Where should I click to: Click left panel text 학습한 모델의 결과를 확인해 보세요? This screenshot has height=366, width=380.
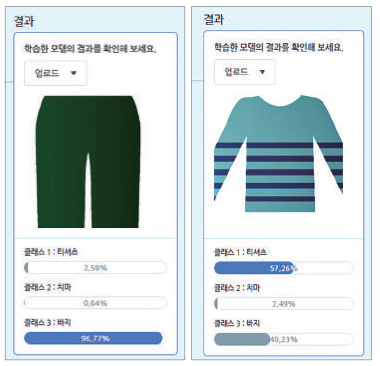[x=90, y=49]
